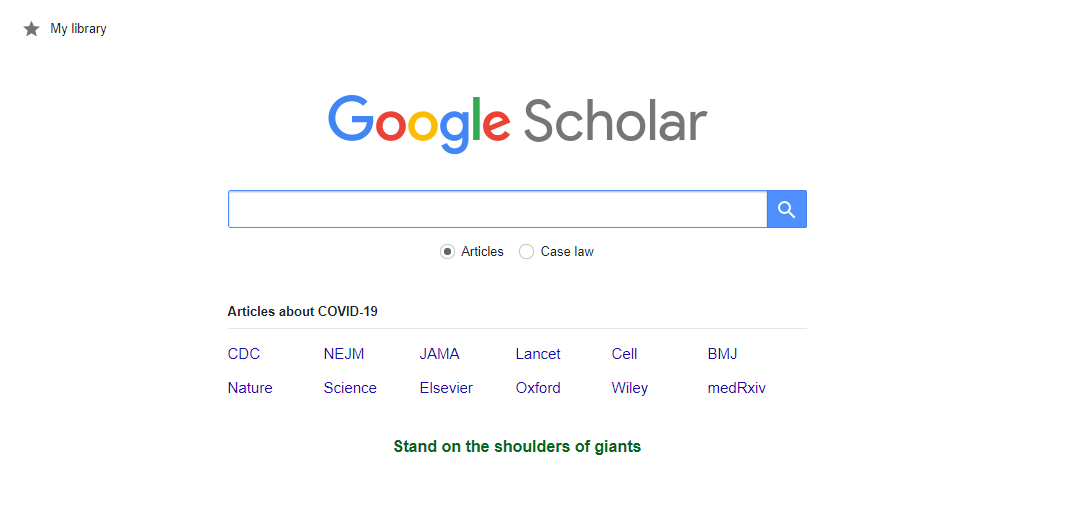Click the magnifying glass search icon
The width and height of the screenshot is (1065, 514).
786,209
